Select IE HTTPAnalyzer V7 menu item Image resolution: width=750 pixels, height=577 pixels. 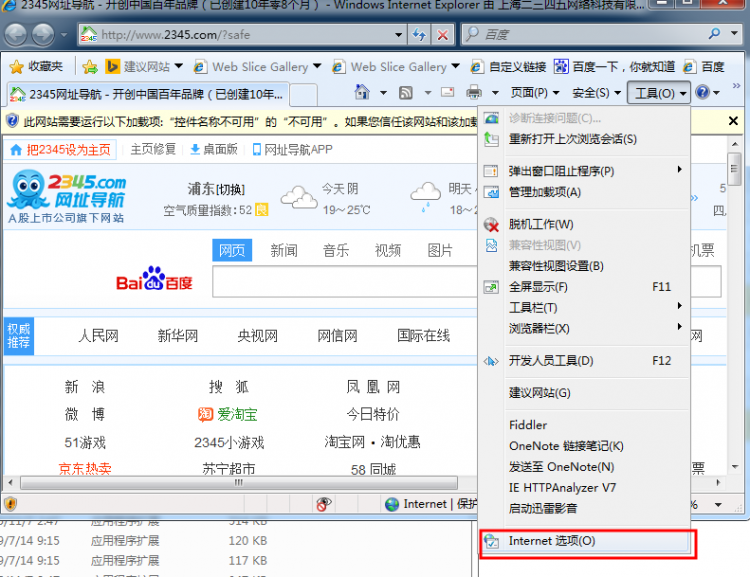point(585,488)
